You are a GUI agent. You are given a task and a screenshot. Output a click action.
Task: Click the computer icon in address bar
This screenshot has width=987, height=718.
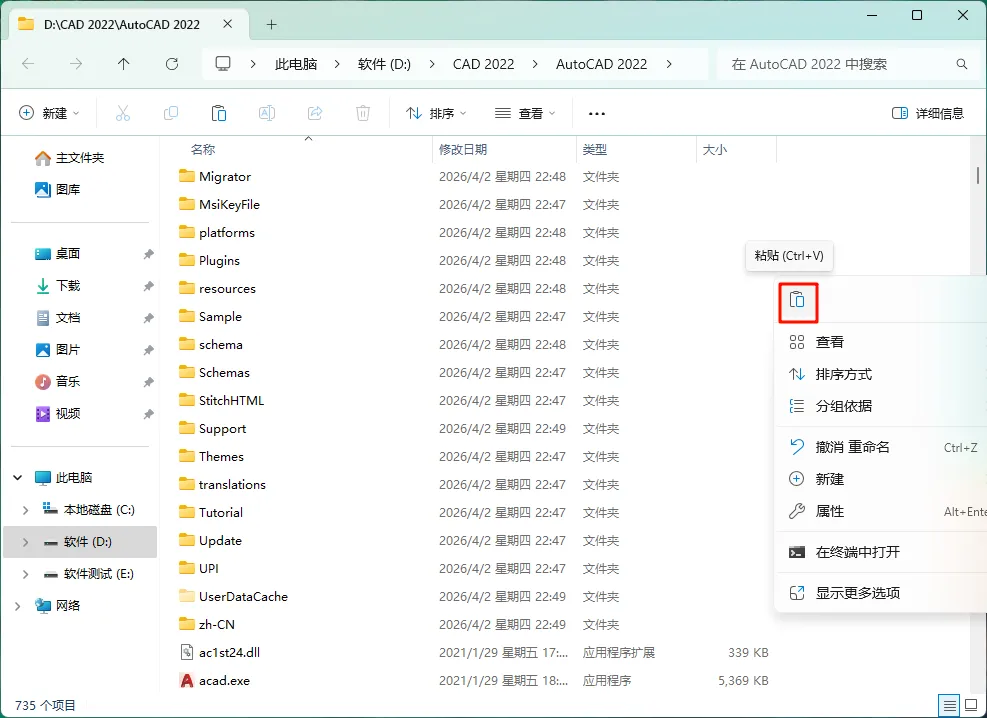(223, 64)
